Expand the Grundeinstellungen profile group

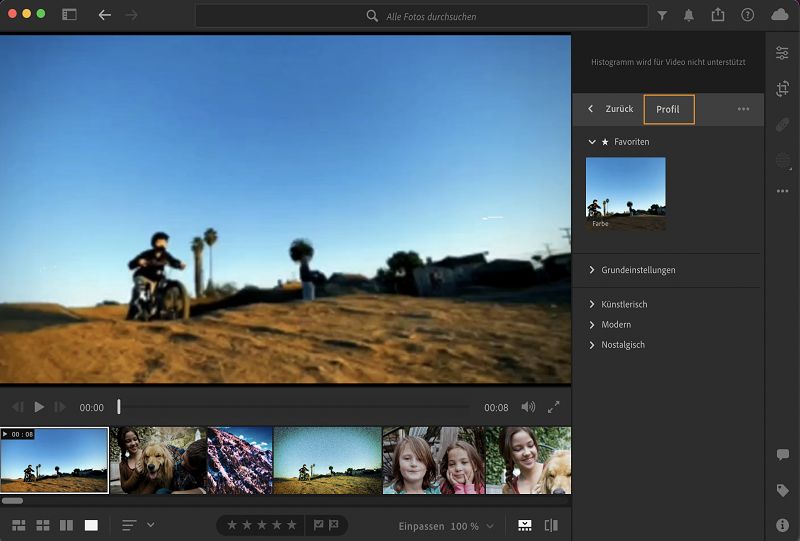[x=633, y=270]
